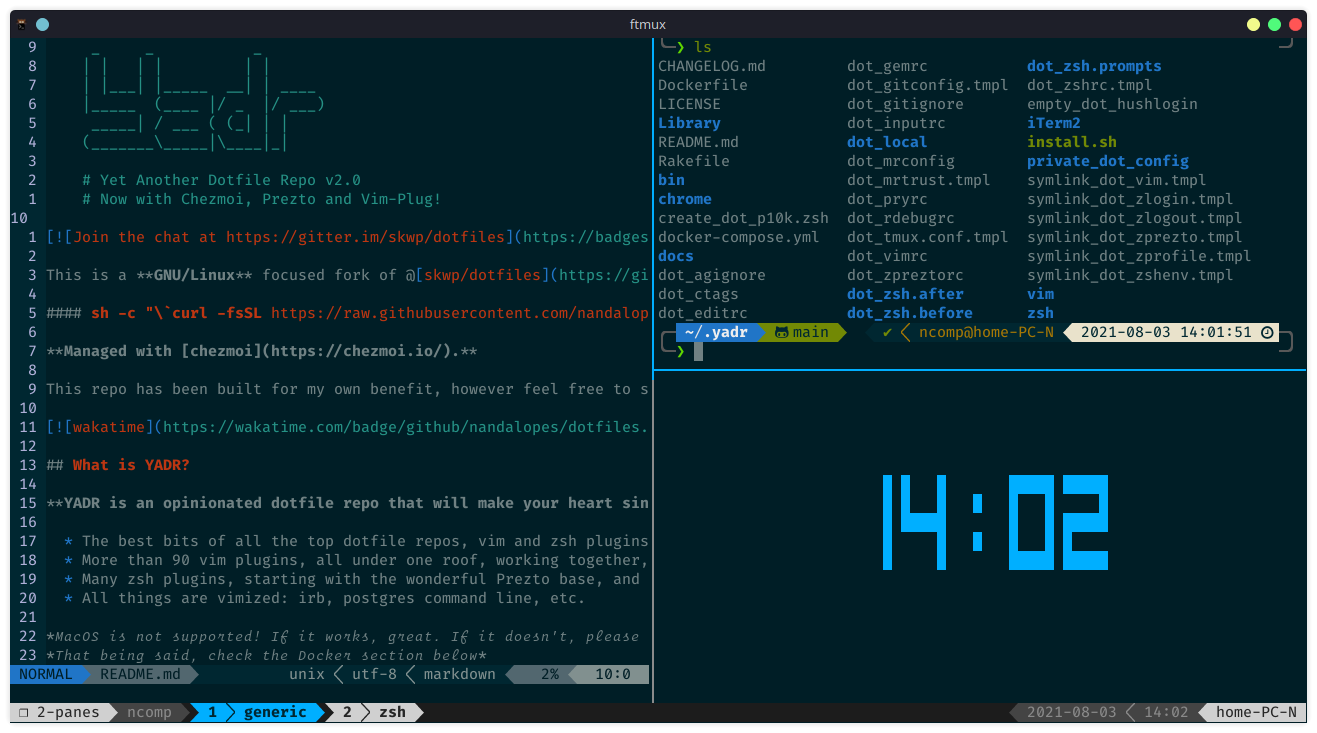
Task: Click dot_gemrc in the listing
Action: (x=887, y=66)
